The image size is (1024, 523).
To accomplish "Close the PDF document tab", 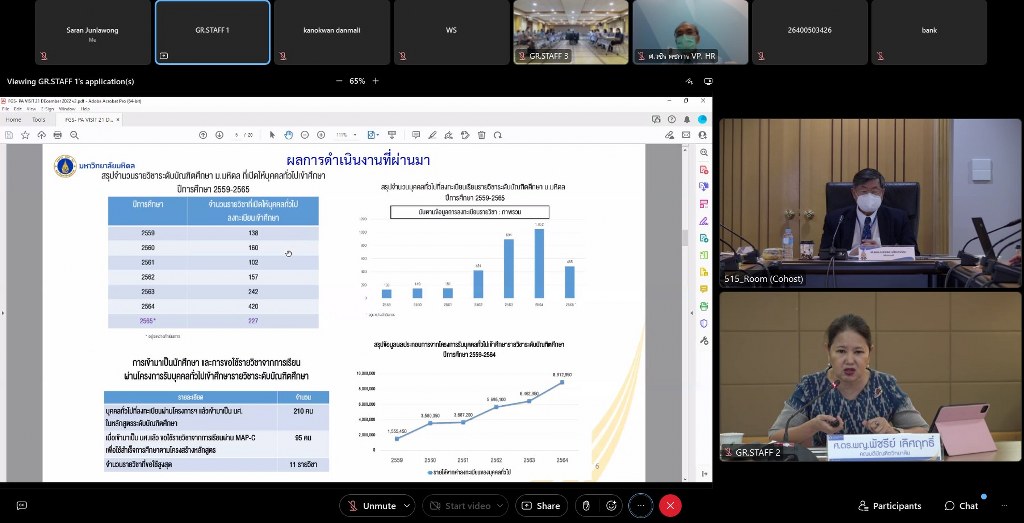I will coord(118,119).
